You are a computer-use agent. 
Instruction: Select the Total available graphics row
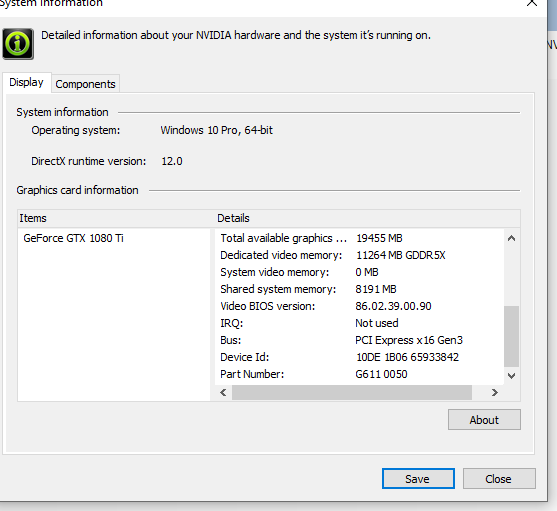(359, 238)
